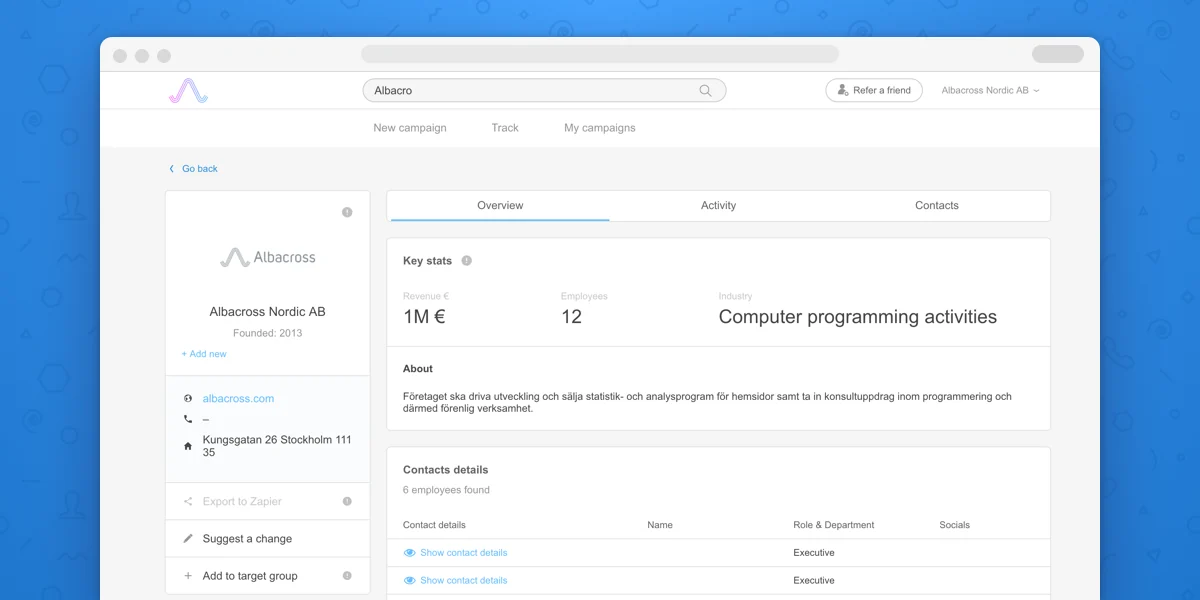Image resolution: width=1200 pixels, height=600 pixels.
Task: Switch to the Overview tab
Action: tap(500, 206)
